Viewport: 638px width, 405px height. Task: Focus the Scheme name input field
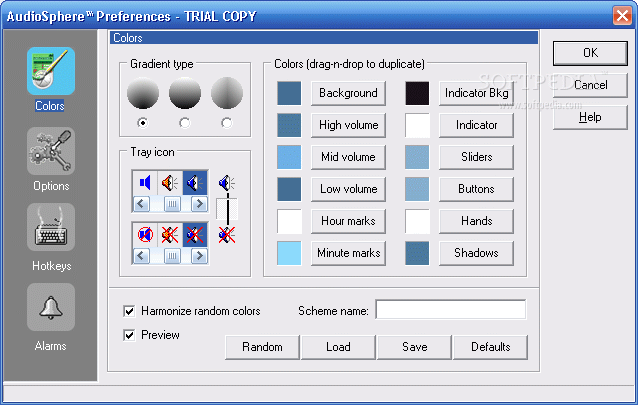(x=451, y=310)
